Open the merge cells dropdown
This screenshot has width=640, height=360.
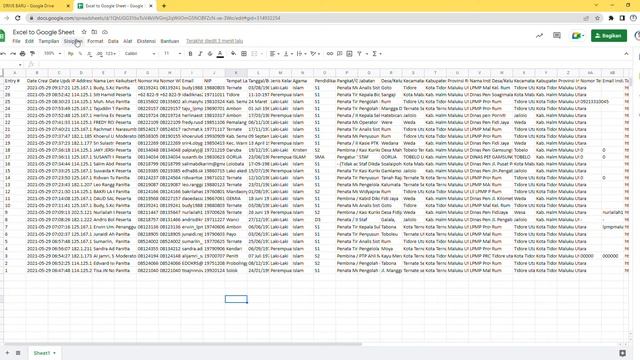tap(257, 53)
